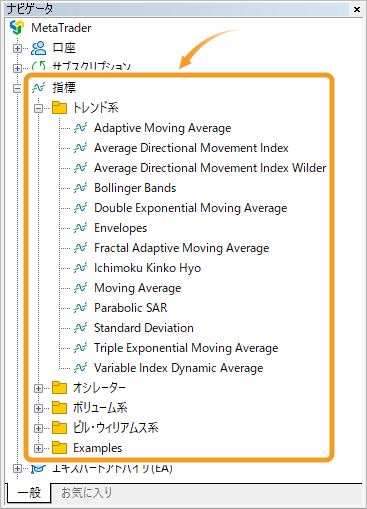The image size is (367, 509).
Task: Click the indicator icon beside Parabolic SAR
Action: click(80, 308)
